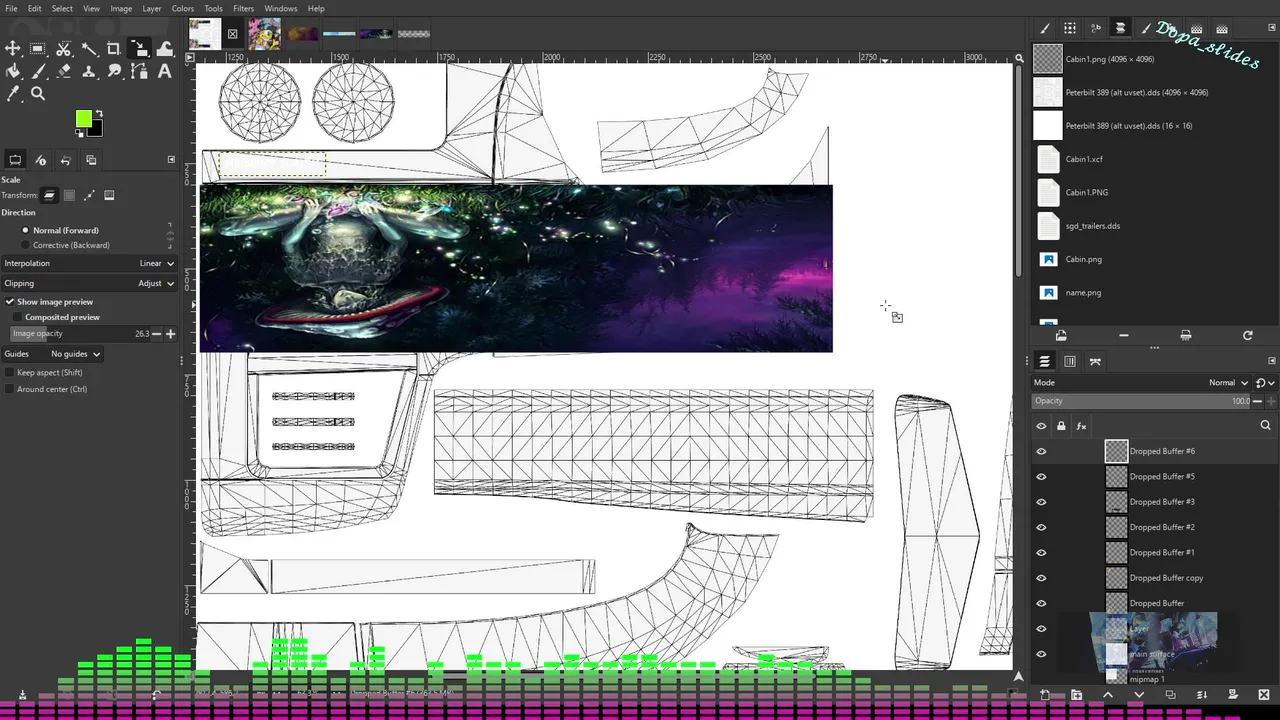Open the Tool Options tab
The image size is (1280, 720).
15,160
